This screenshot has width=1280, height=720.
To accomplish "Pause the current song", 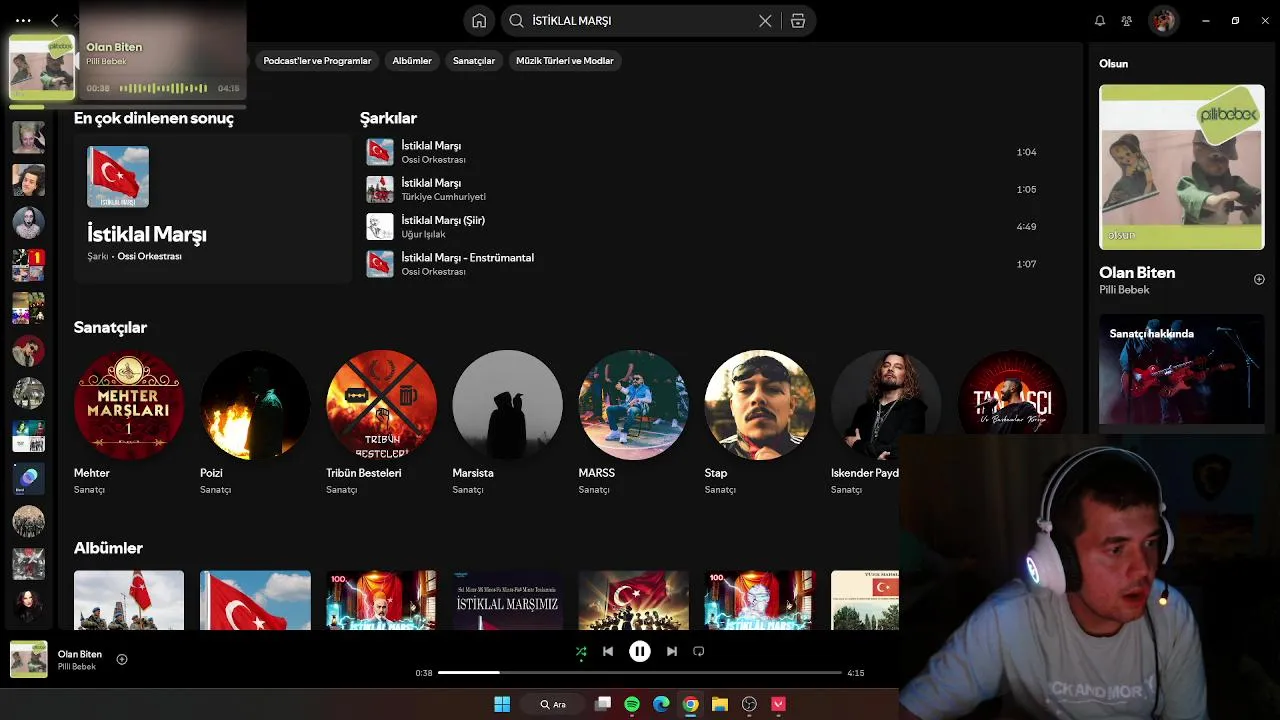I will [x=640, y=651].
